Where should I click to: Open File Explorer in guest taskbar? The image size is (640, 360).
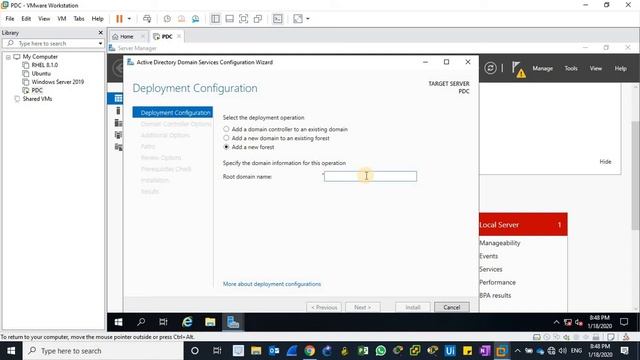point(210,322)
